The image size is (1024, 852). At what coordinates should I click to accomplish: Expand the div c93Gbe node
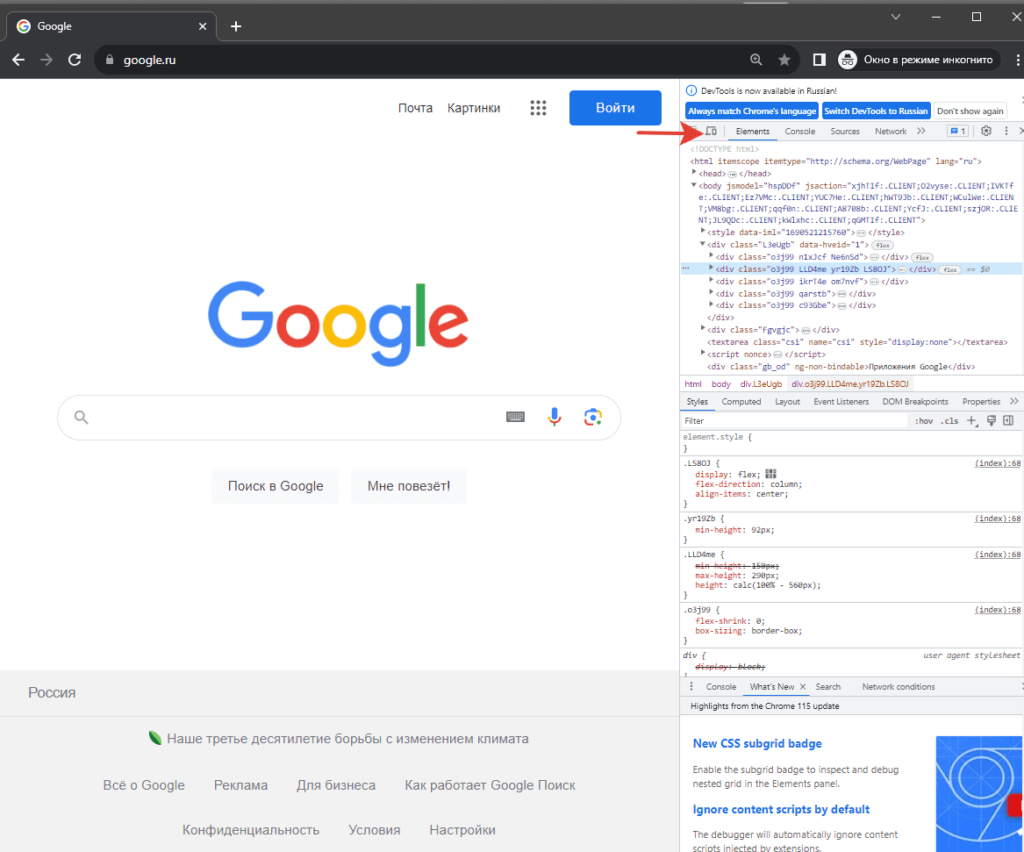coord(711,304)
